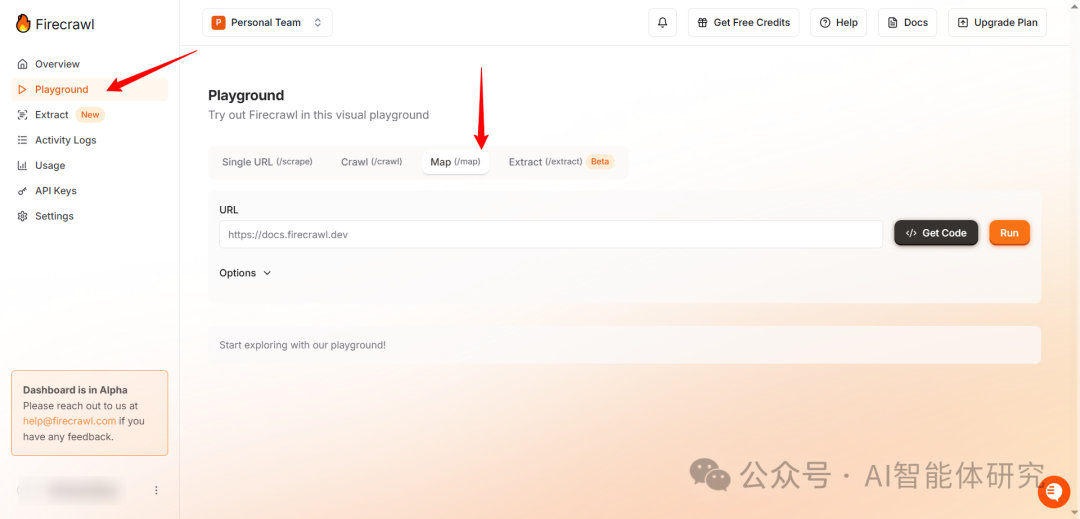This screenshot has height=519, width=1080.
Task: Open Playground in sidebar
Action: pos(90,89)
